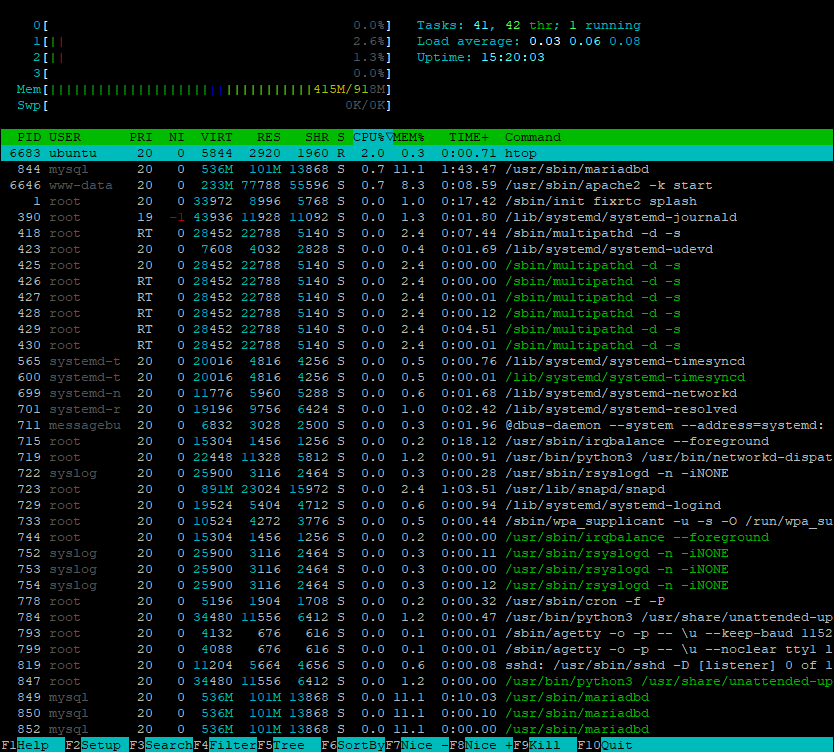This screenshot has width=834, height=752.
Task: Select the apache2 -k start process row
Action: (x=417, y=185)
